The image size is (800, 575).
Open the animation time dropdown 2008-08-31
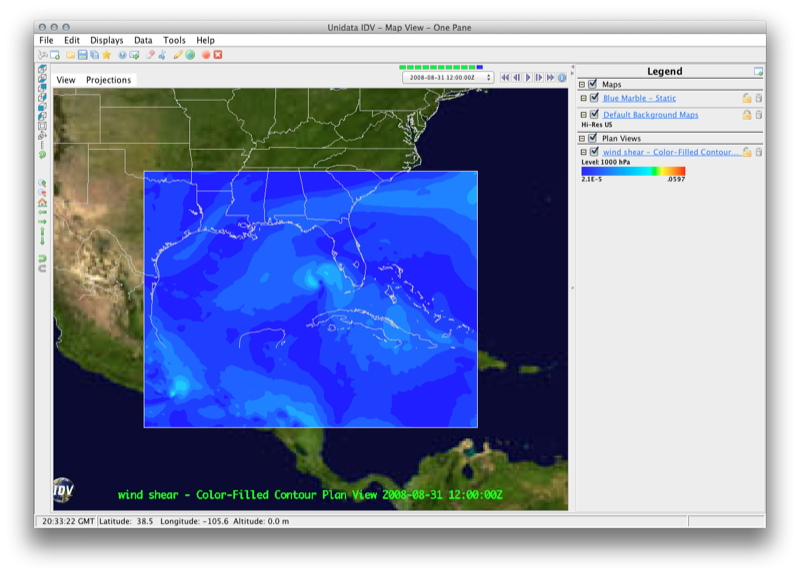pos(447,77)
